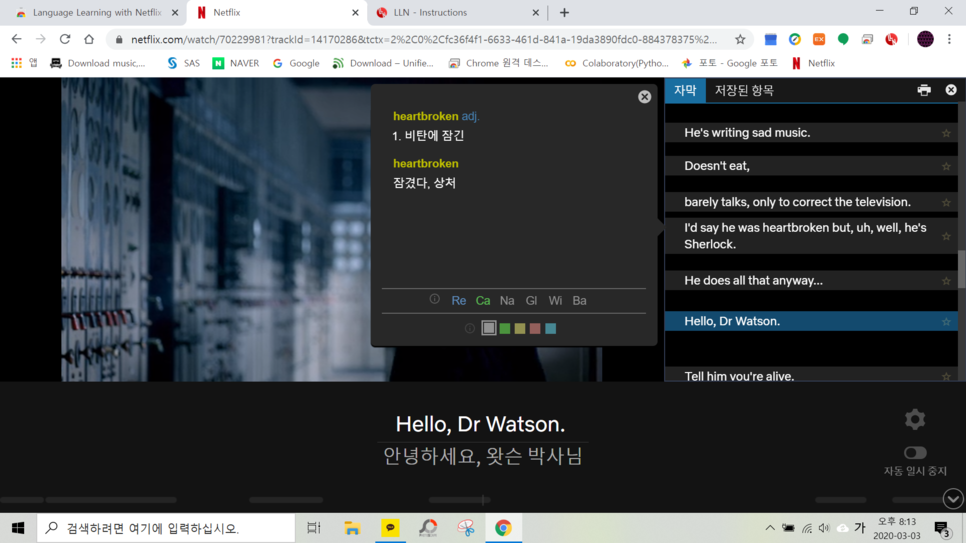Open Task View on taskbar
This screenshot has width=966, height=543.
[x=314, y=528]
